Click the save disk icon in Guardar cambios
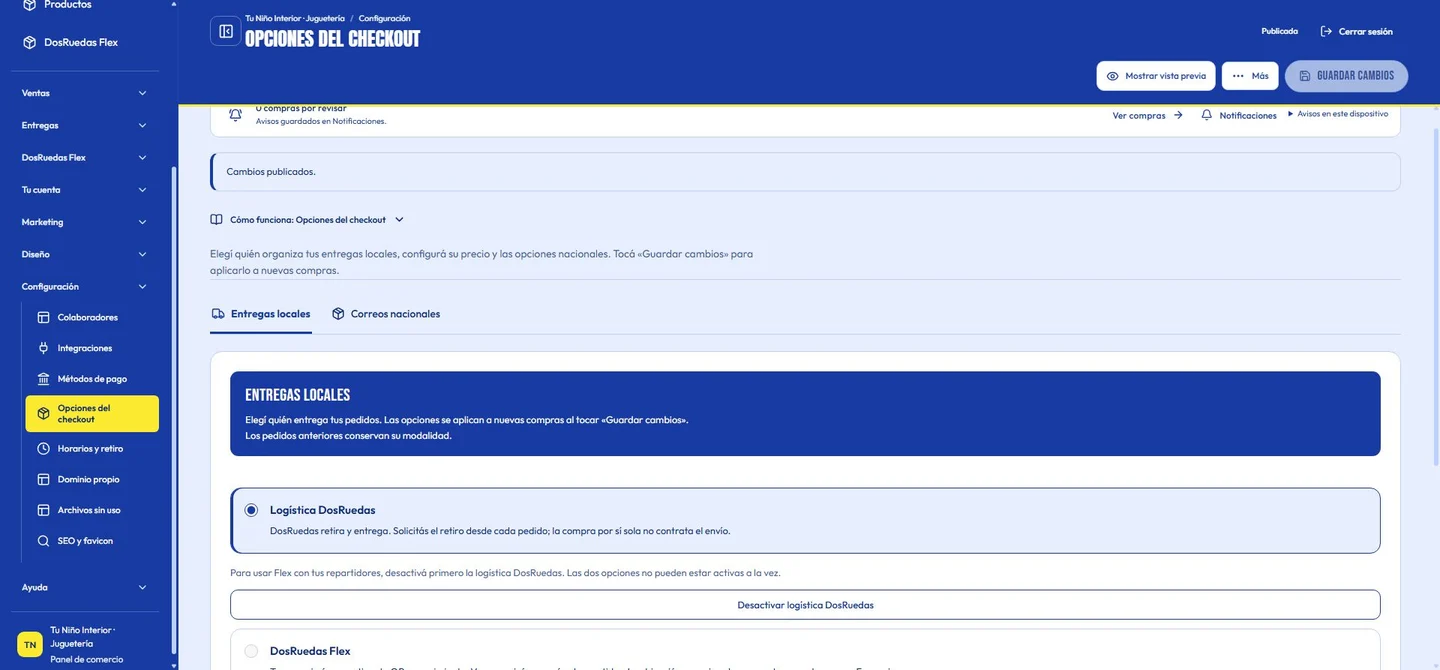Image resolution: width=1440 pixels, height=670 pixels. pyautogui.click(x=1304, y=76)
